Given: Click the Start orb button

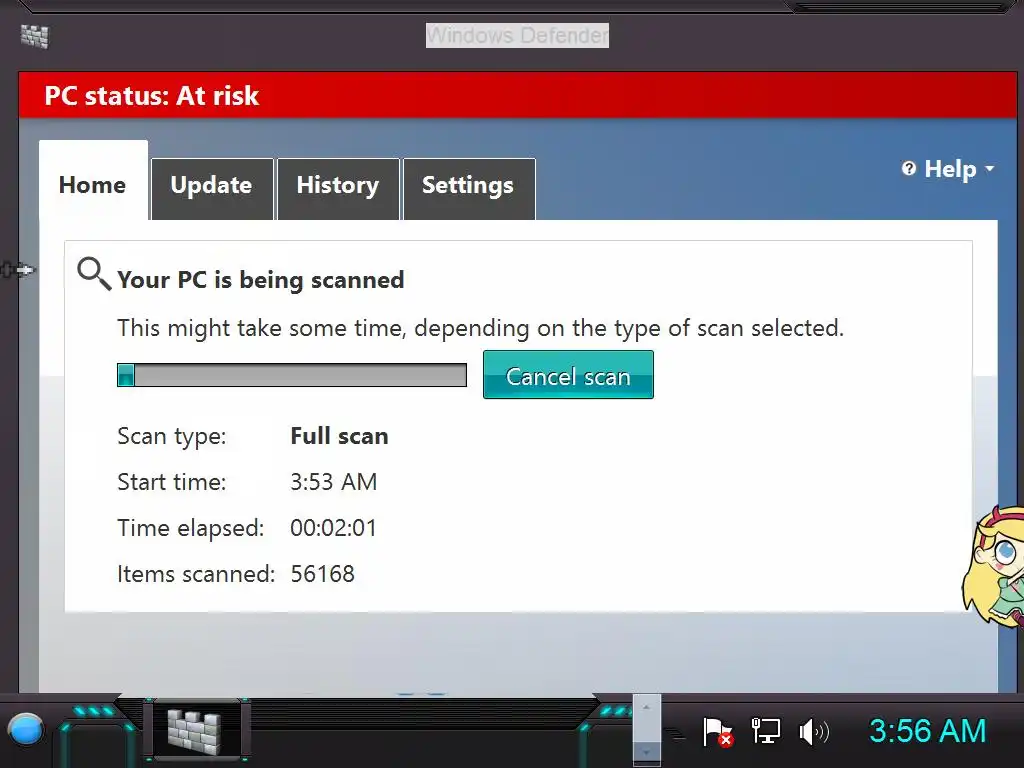Looking at the screenshot, I should [26, 729].
